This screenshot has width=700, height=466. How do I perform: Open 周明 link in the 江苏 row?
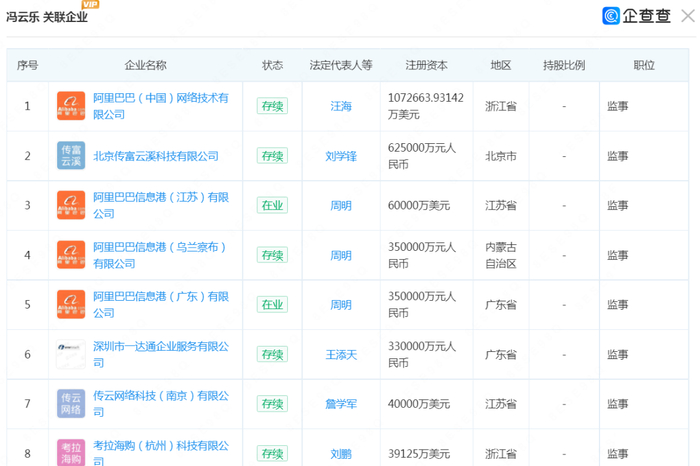click(341, 206)
